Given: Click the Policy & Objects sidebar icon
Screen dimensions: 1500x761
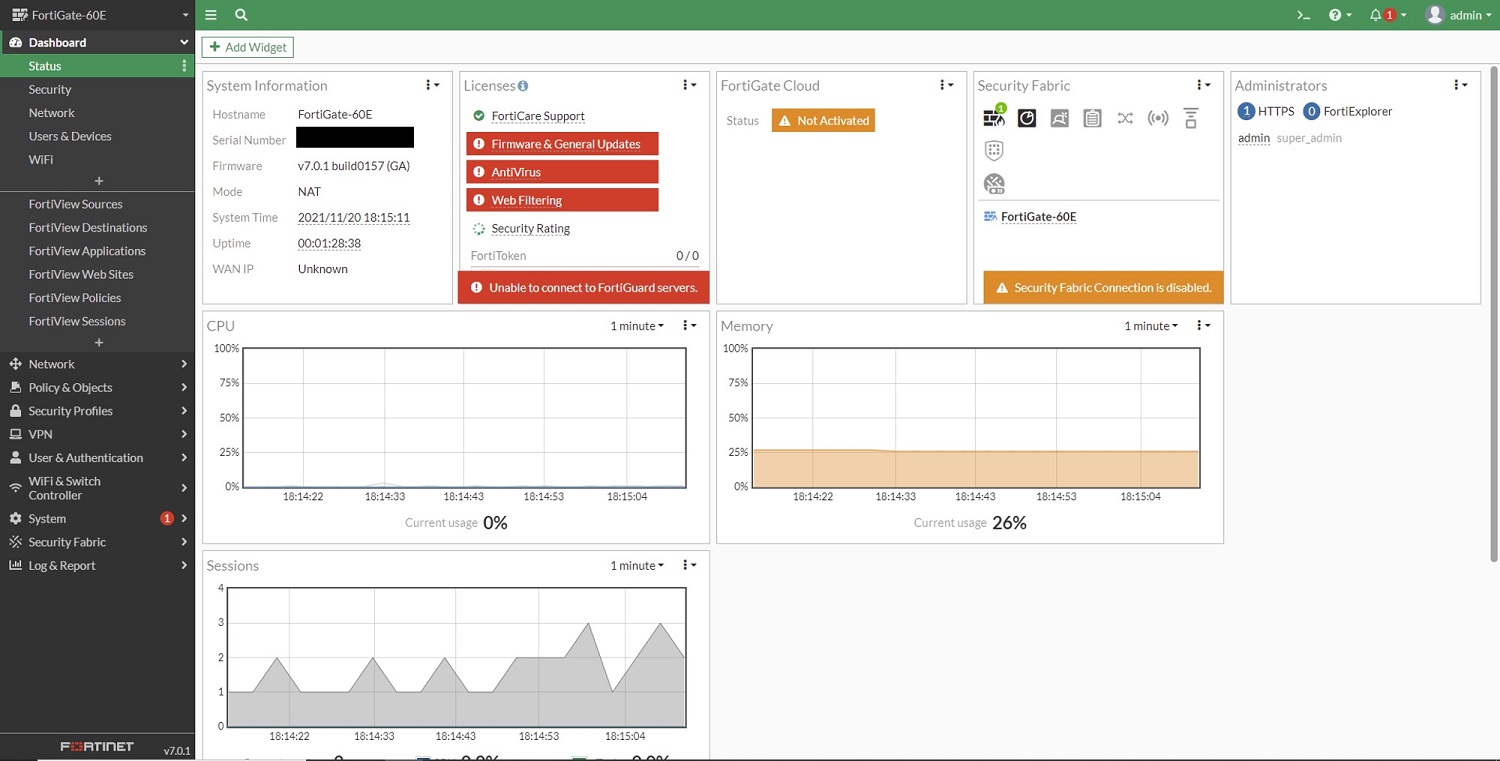Looking at the screenshot, I should point(15,387).
